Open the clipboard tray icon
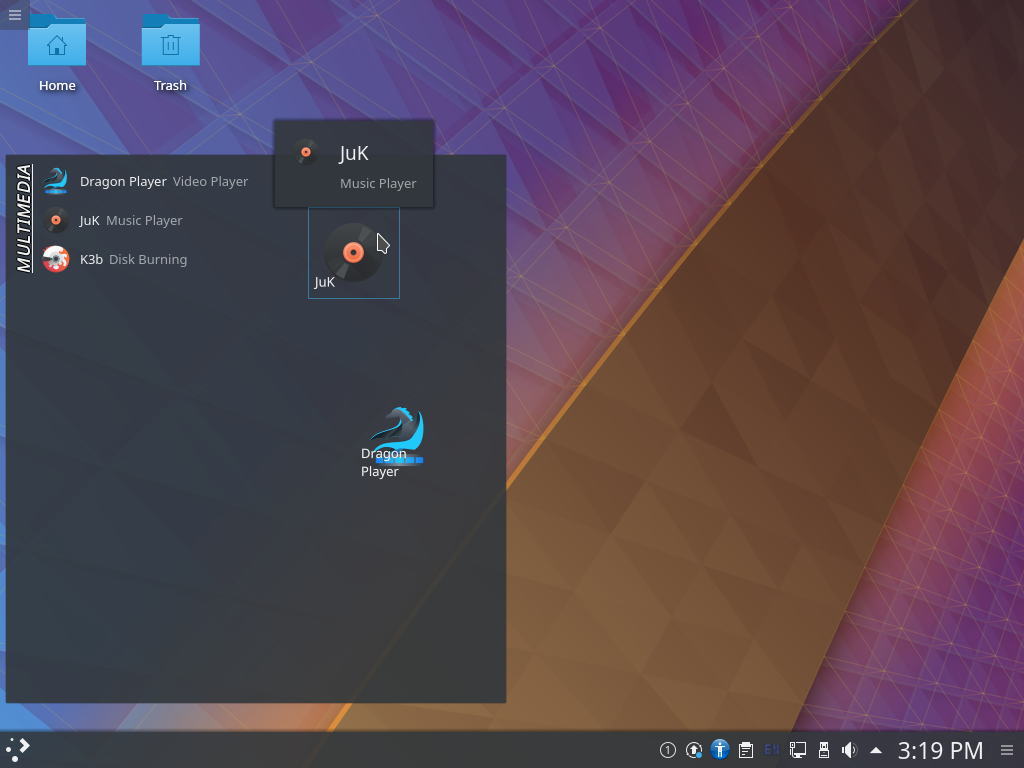The image size is (1024, 768). 746,750
